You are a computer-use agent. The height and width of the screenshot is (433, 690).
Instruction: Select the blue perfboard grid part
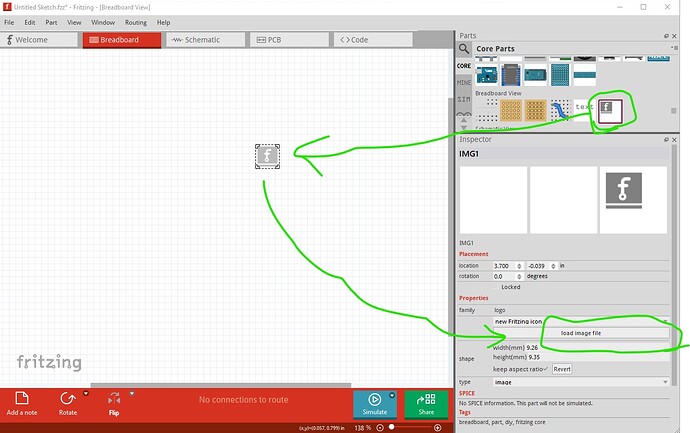[x=560, y=74]
